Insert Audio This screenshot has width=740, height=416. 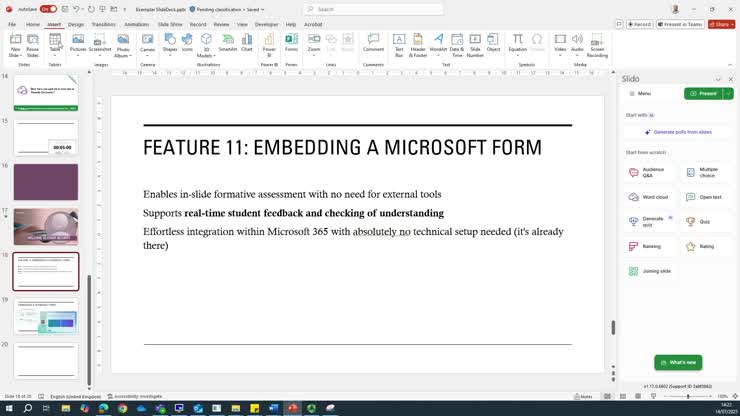pos(577,45)
